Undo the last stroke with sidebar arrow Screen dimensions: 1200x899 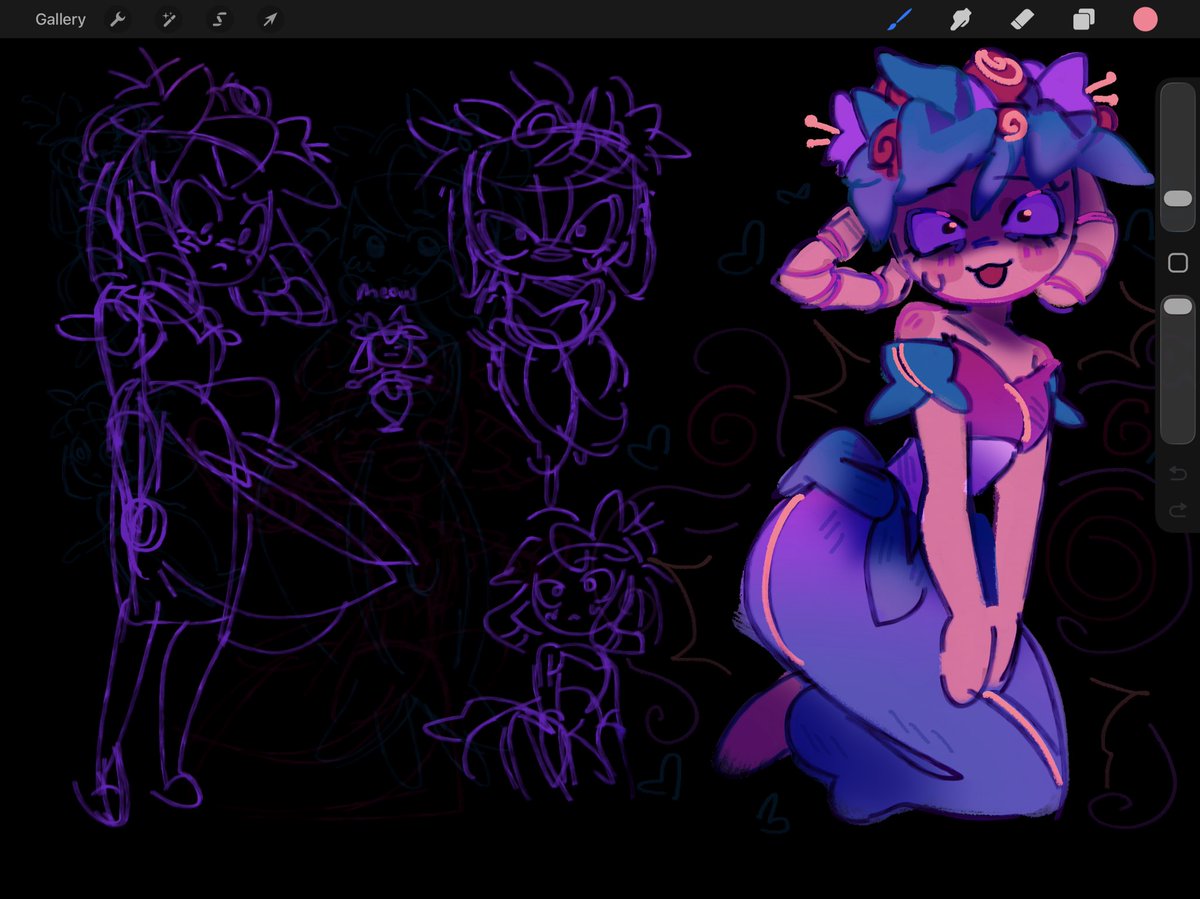point(1177,473)
